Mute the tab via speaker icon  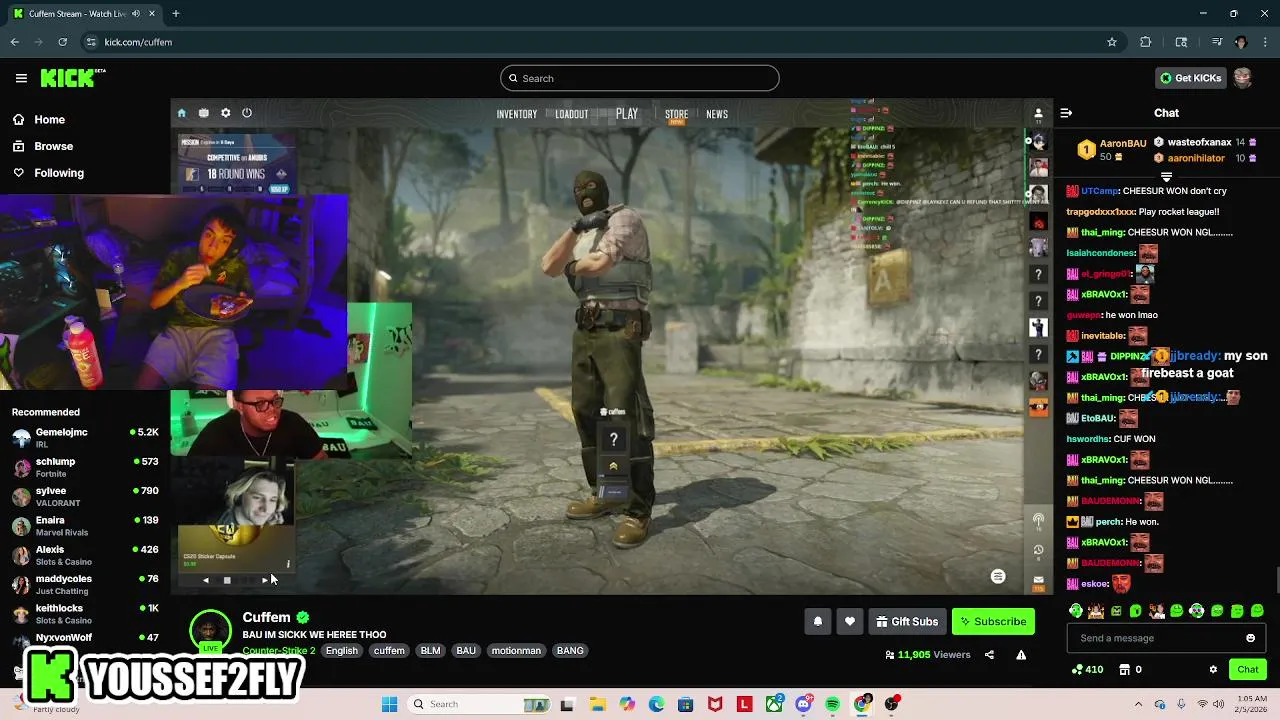coord(136,14)
